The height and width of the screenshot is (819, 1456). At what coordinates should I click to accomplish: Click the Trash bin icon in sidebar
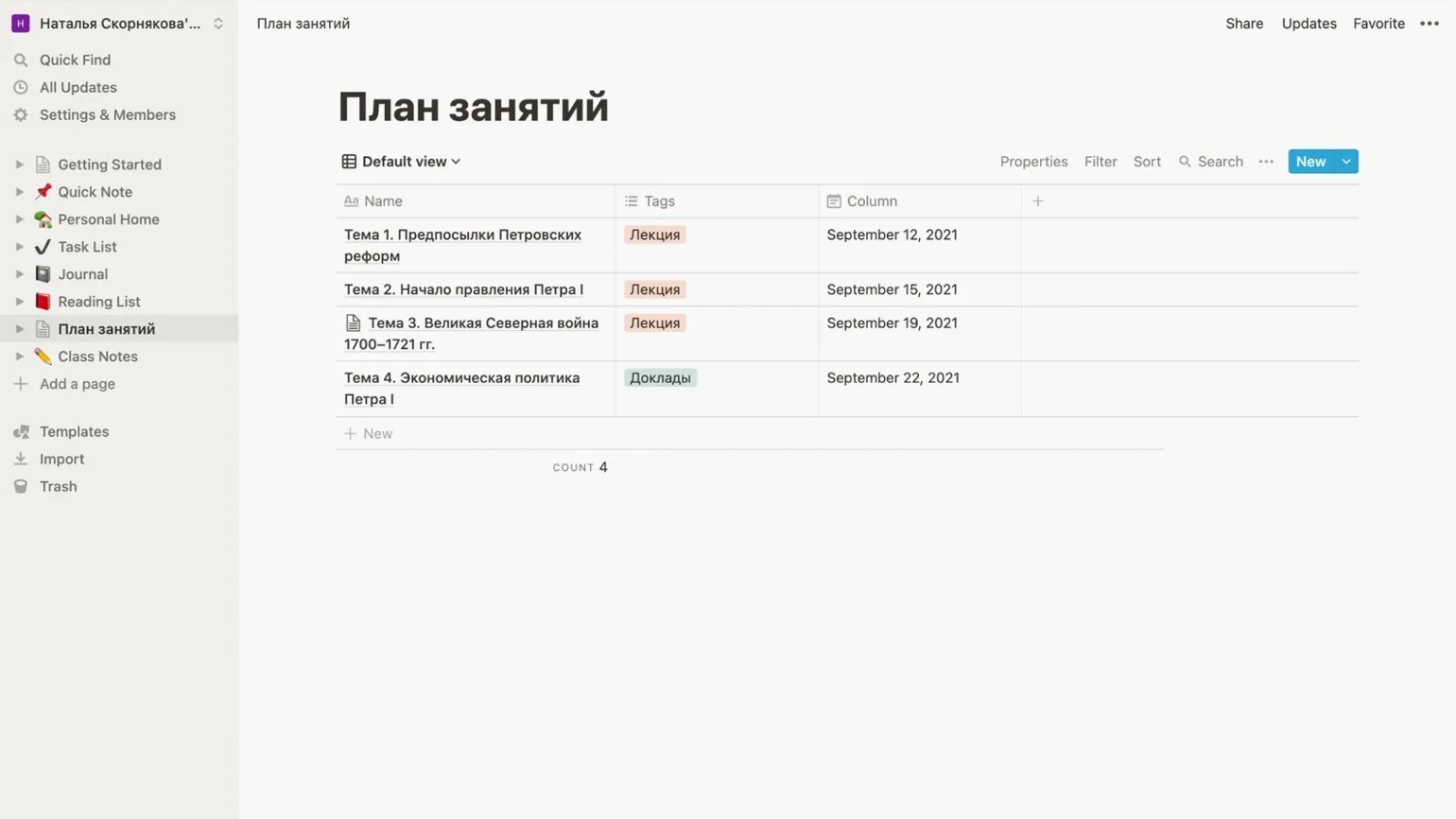pyautogui.click(x=21, y=486)
